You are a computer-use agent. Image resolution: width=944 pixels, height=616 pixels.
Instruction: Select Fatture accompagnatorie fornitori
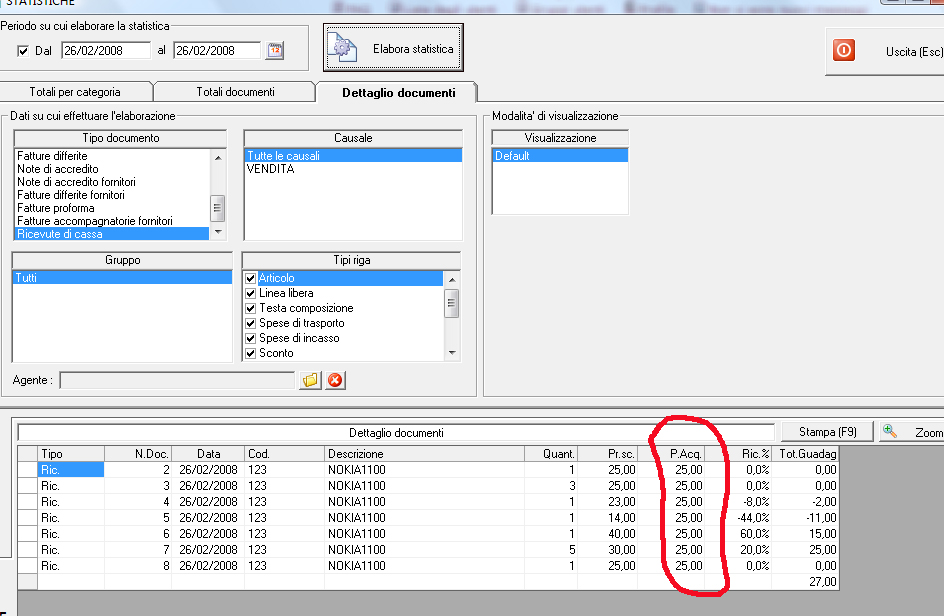coord(111,221)
